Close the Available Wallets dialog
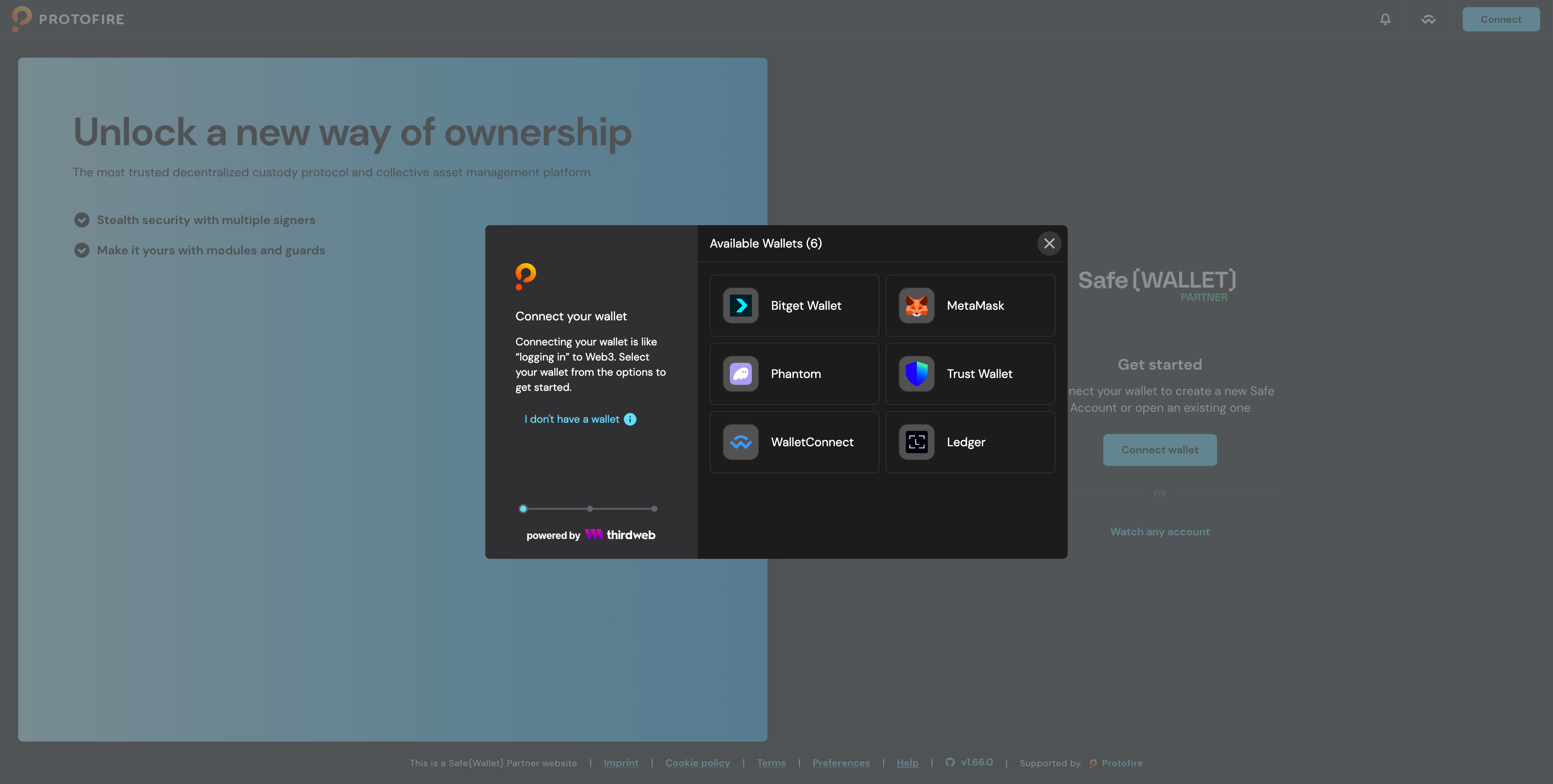 click(x=1049, y=243)
